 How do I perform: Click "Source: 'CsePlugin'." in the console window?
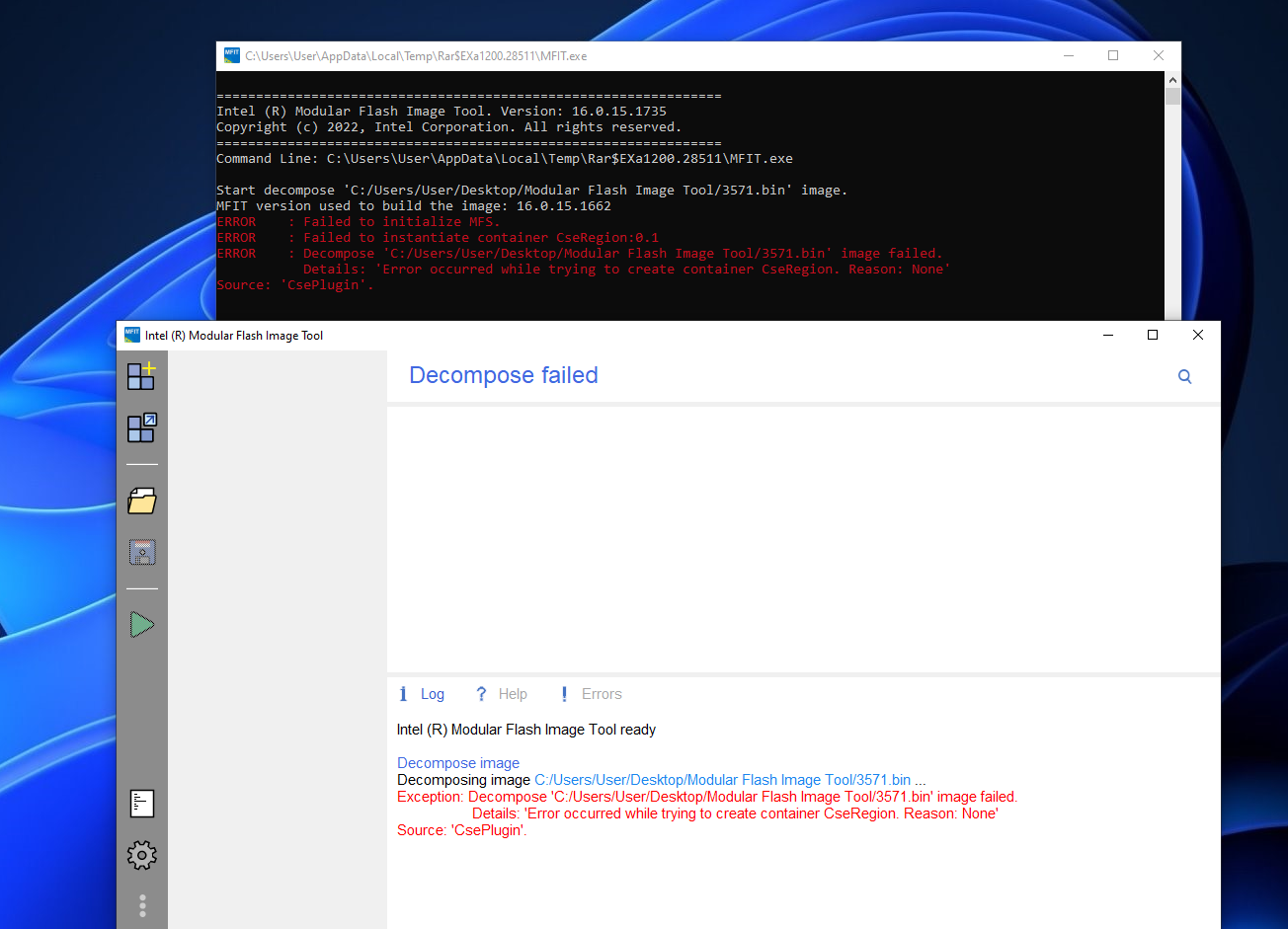coord(295,285)
